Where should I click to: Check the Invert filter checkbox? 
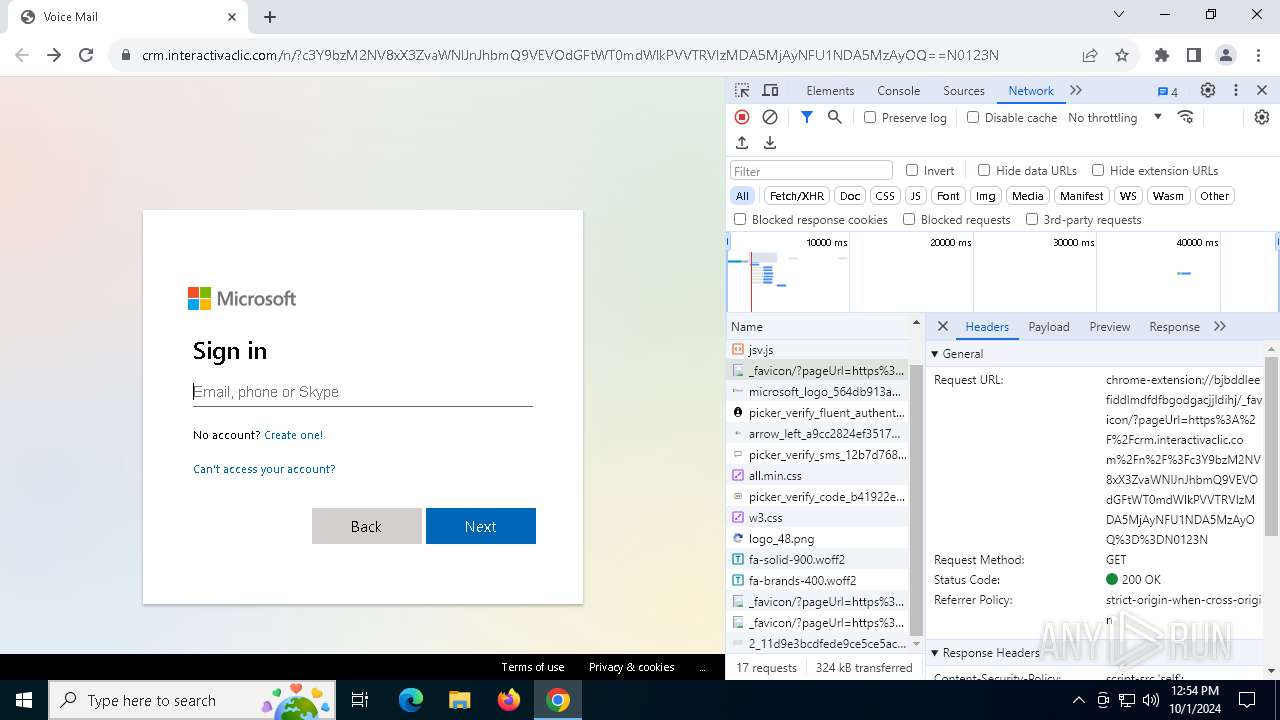tap(912, 170)
